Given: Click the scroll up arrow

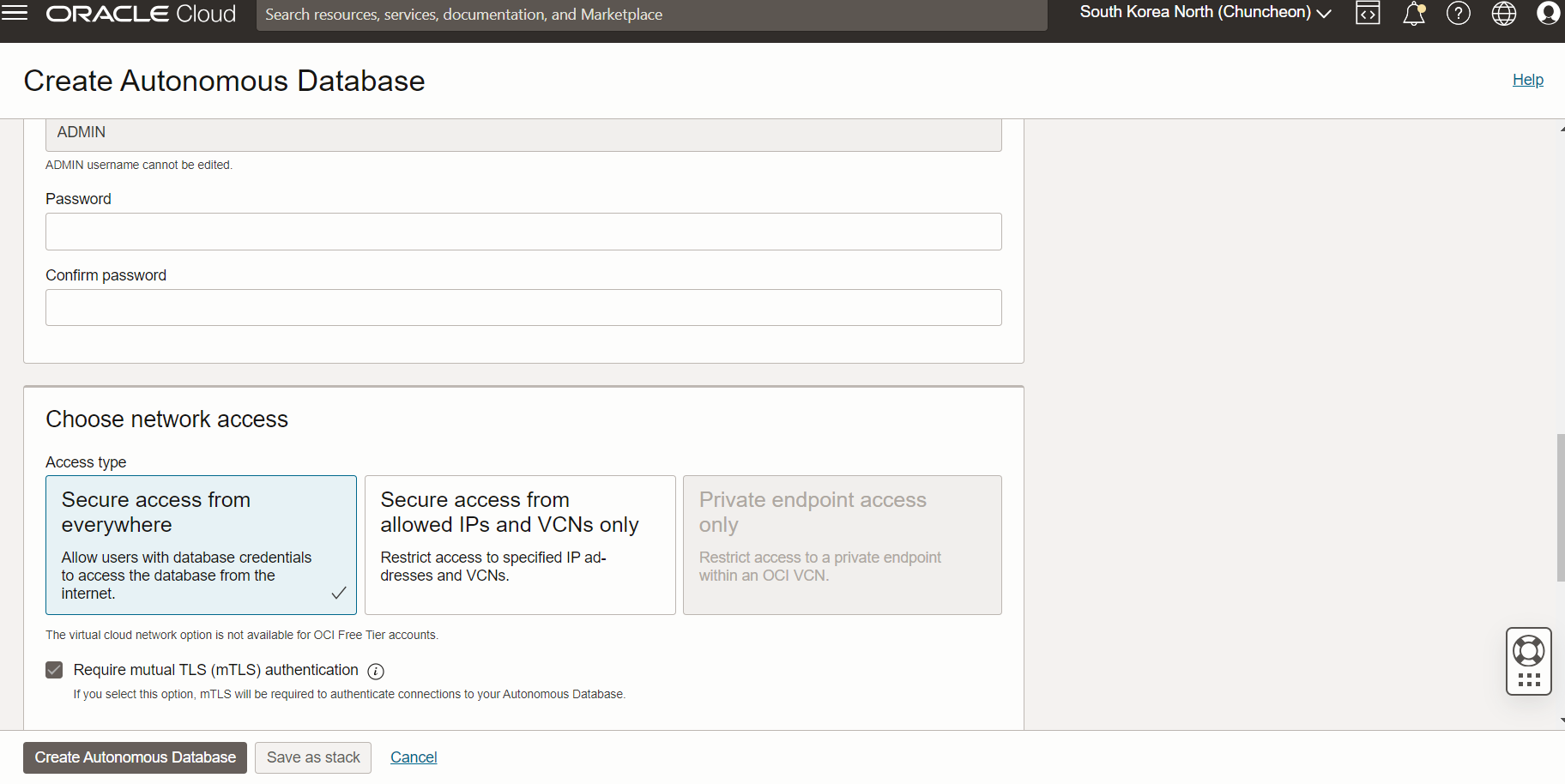Looking at the screenshot, I should tap(1562, 129).
